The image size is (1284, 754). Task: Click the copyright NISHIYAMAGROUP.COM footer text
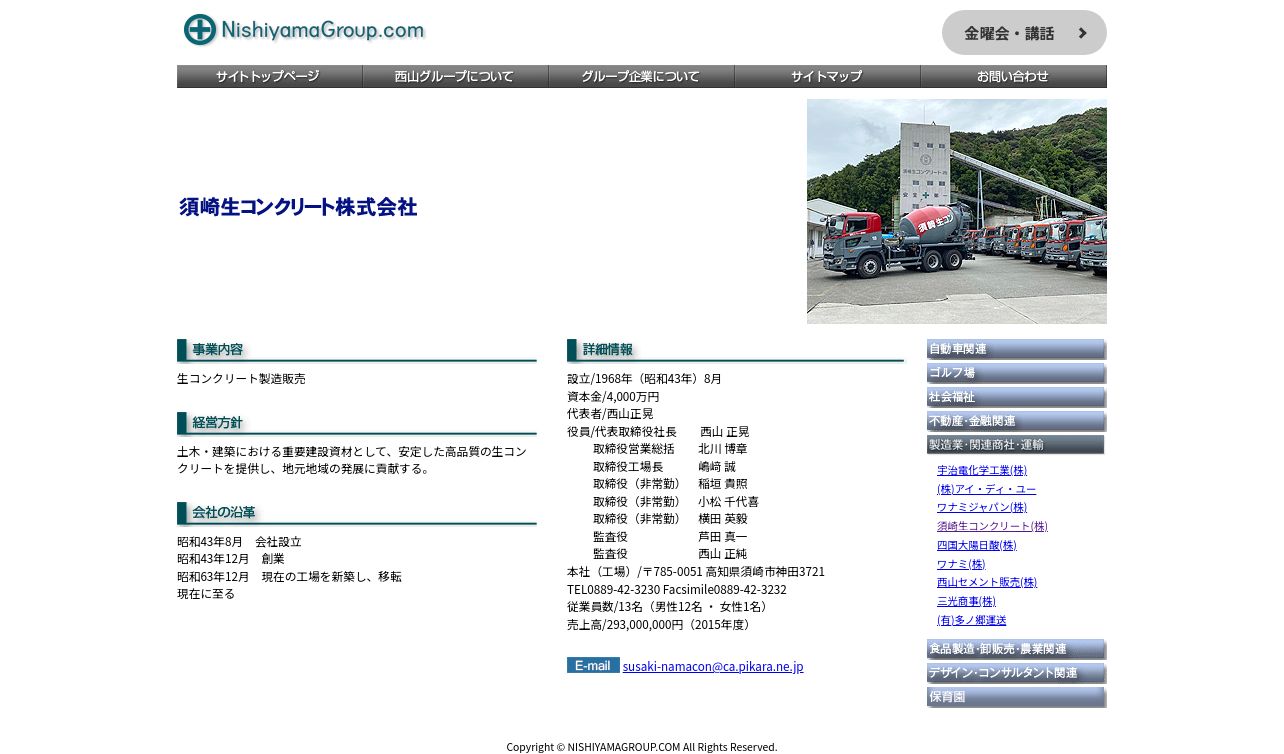pyautogui.click(x=642, y=747)
